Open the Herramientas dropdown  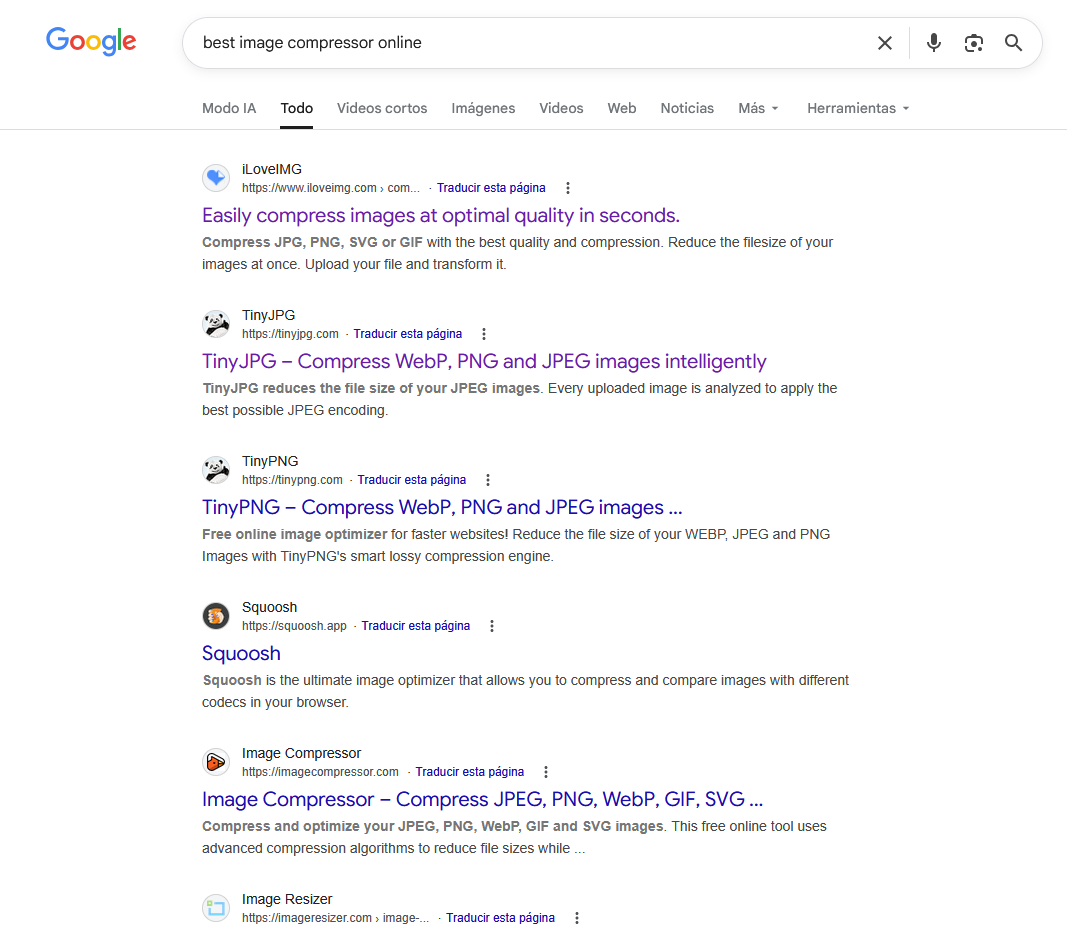tap(858, 108)
